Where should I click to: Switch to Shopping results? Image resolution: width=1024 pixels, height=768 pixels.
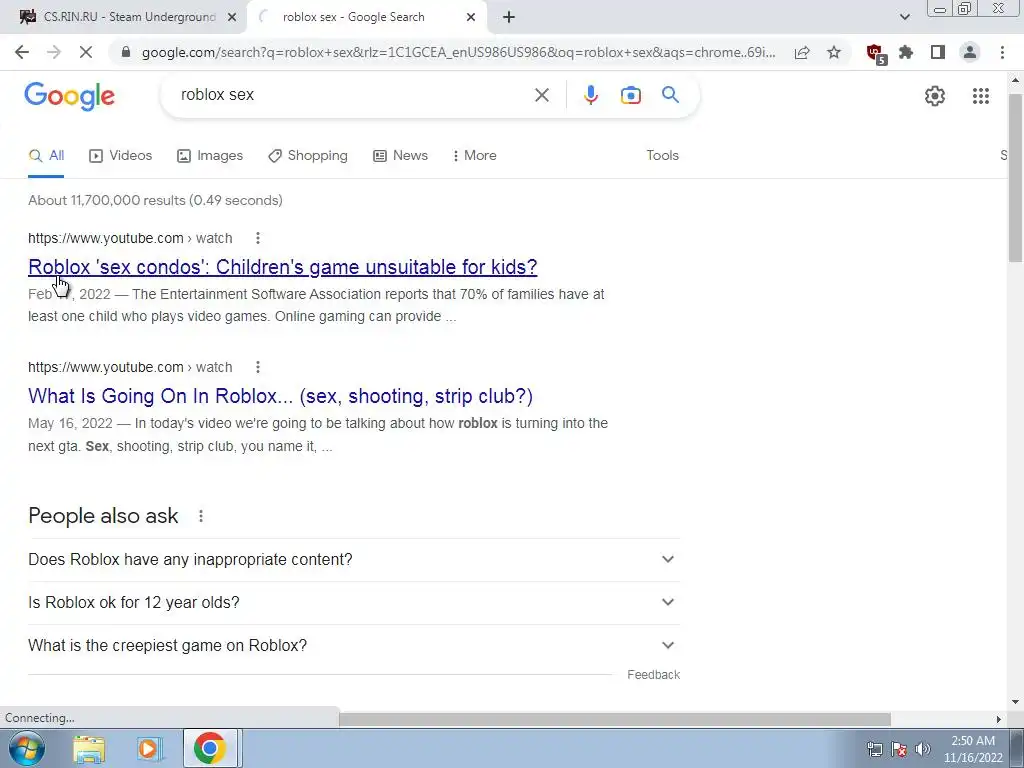308,155
